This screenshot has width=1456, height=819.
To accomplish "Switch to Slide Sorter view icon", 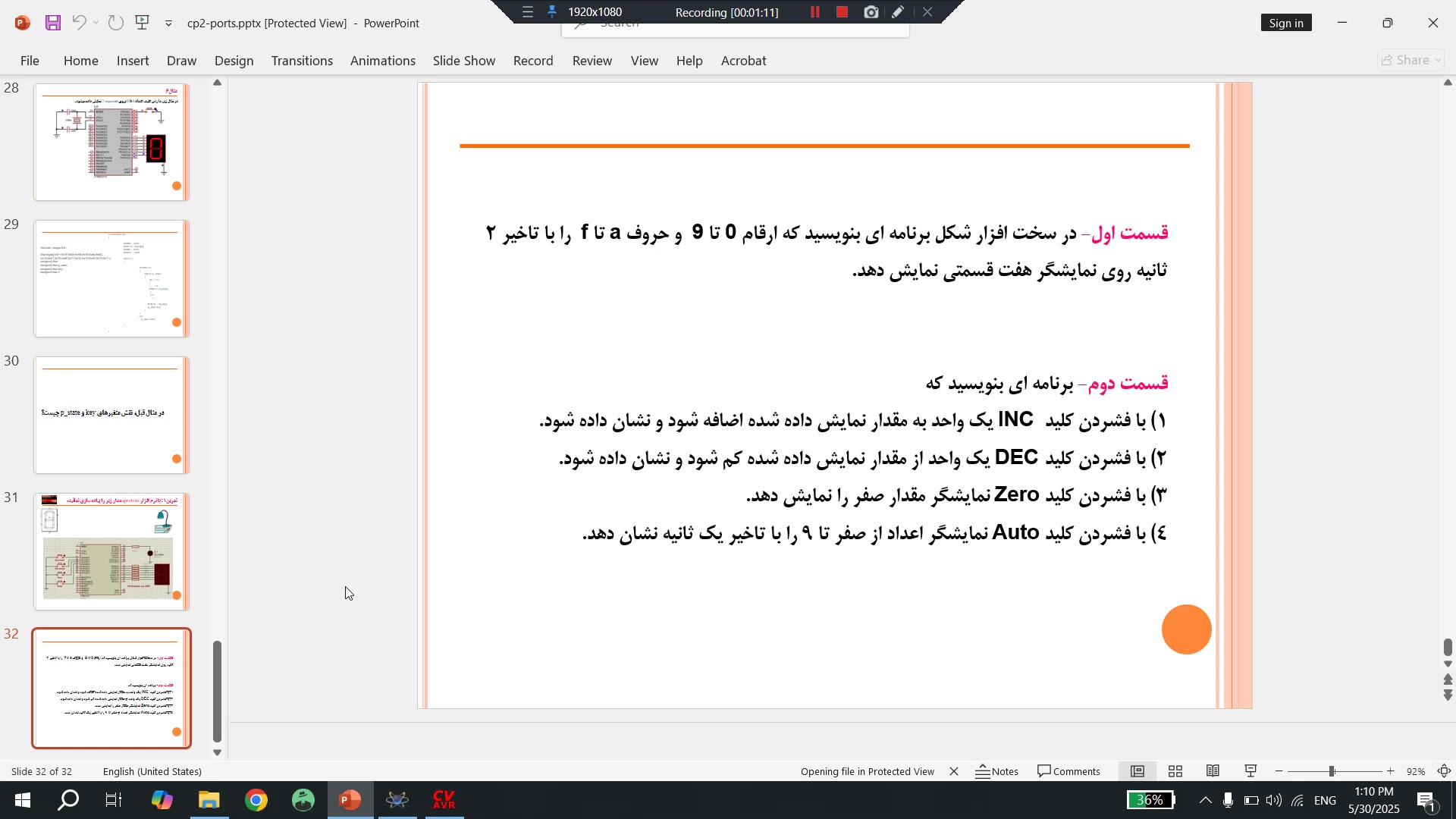I will click(x=1175, y=771).
